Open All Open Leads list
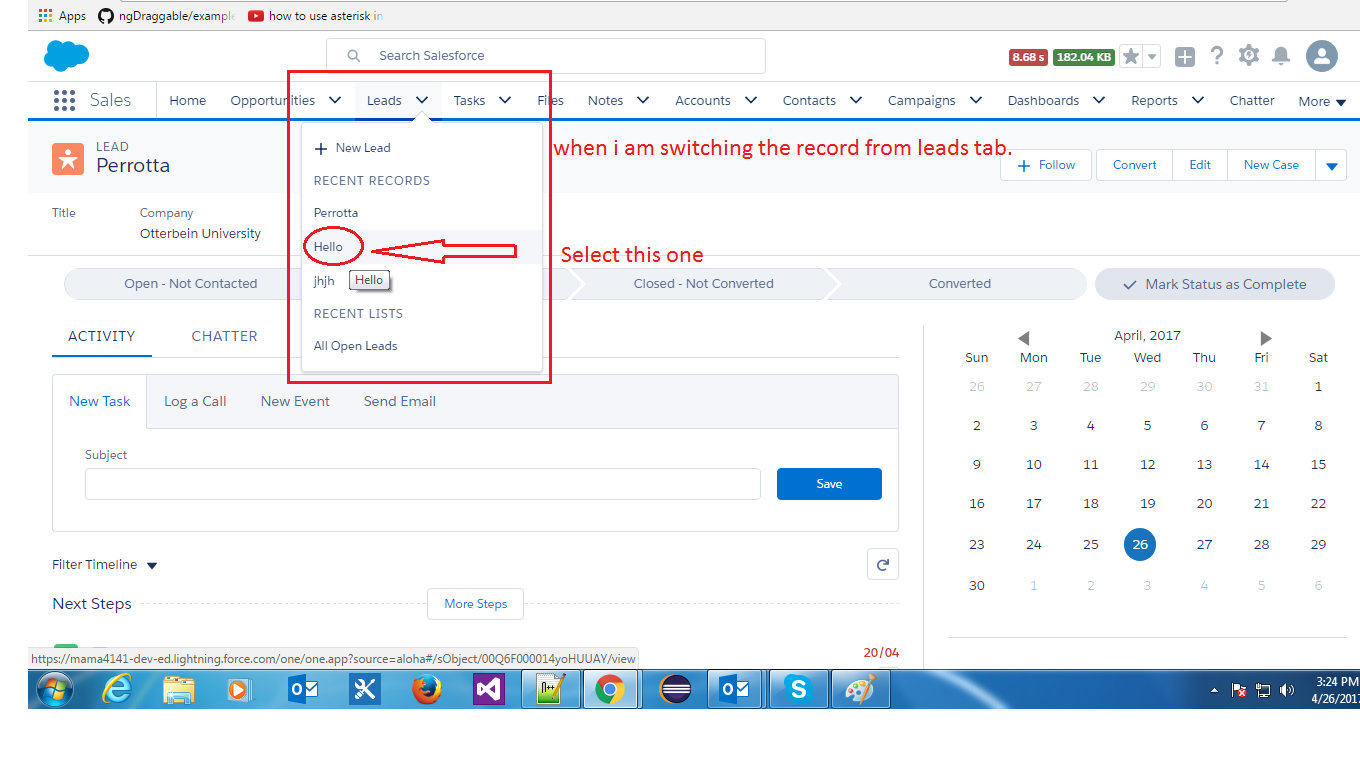This screenshot has width=1360, height=768. 422,346
